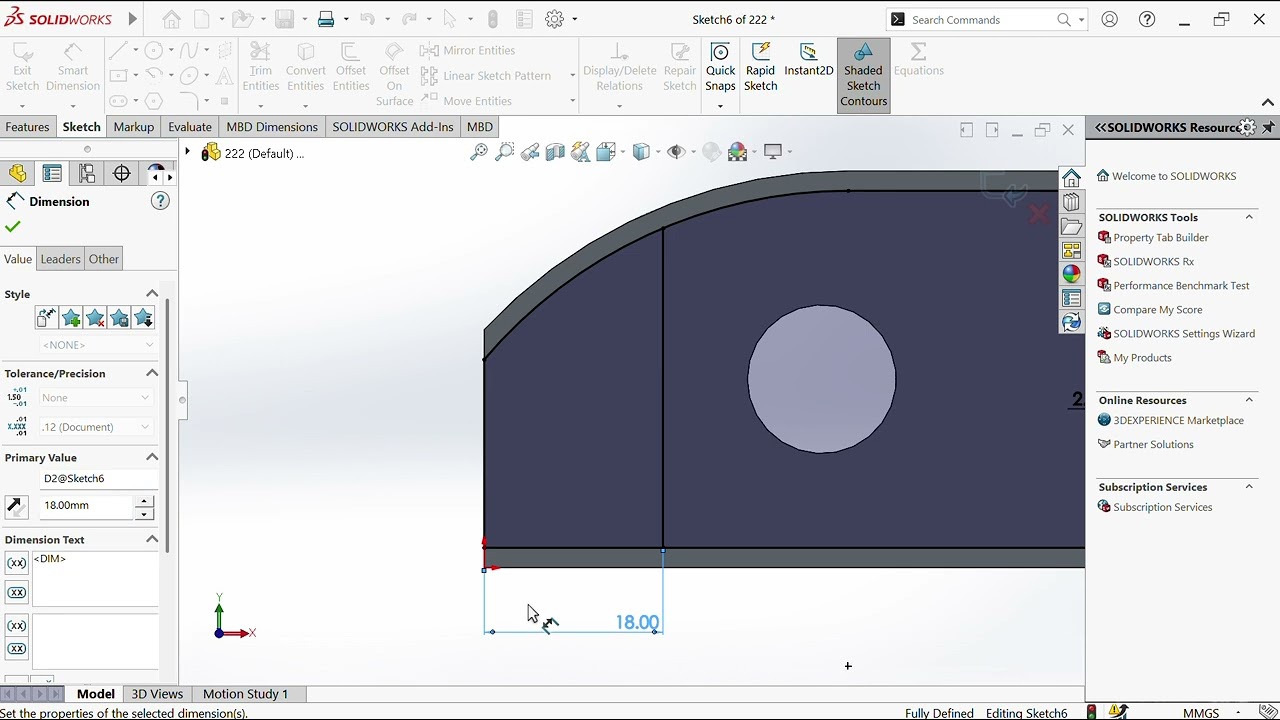Open Appearances color ball task pane tab
The height and width of the screenshot is (720, 1280).
(1071, 274)
